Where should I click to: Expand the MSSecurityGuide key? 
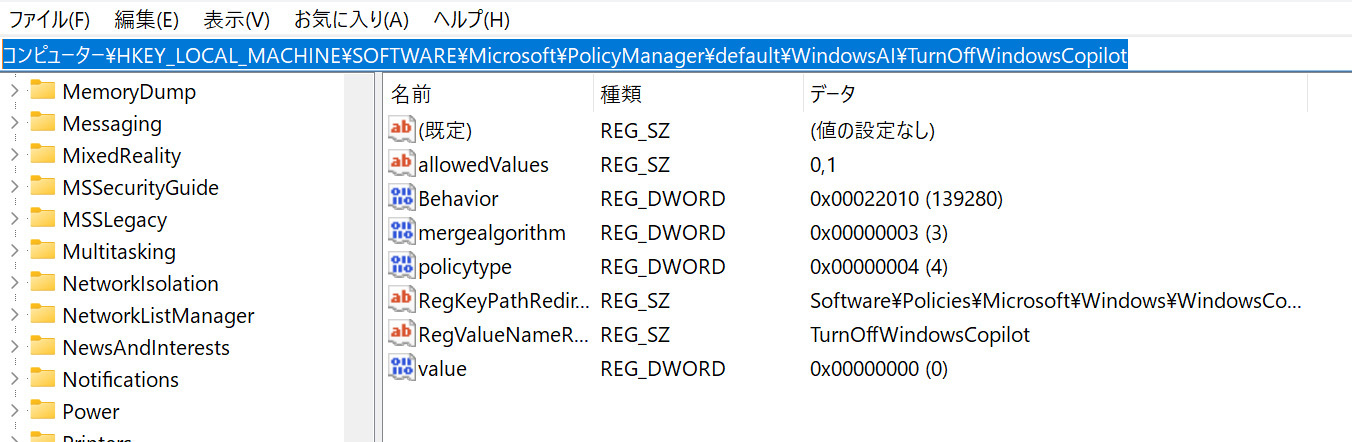tap(14, 188)
